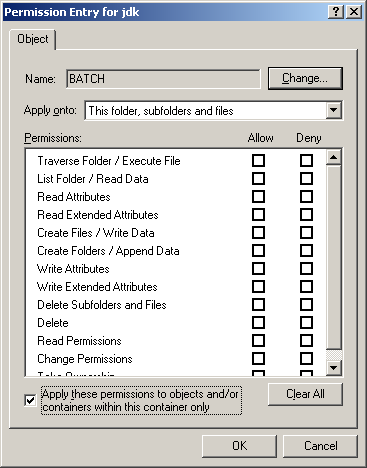This screenshot has width=367, height=468.
Task: Confirm with the OK button
Action: 239,446
